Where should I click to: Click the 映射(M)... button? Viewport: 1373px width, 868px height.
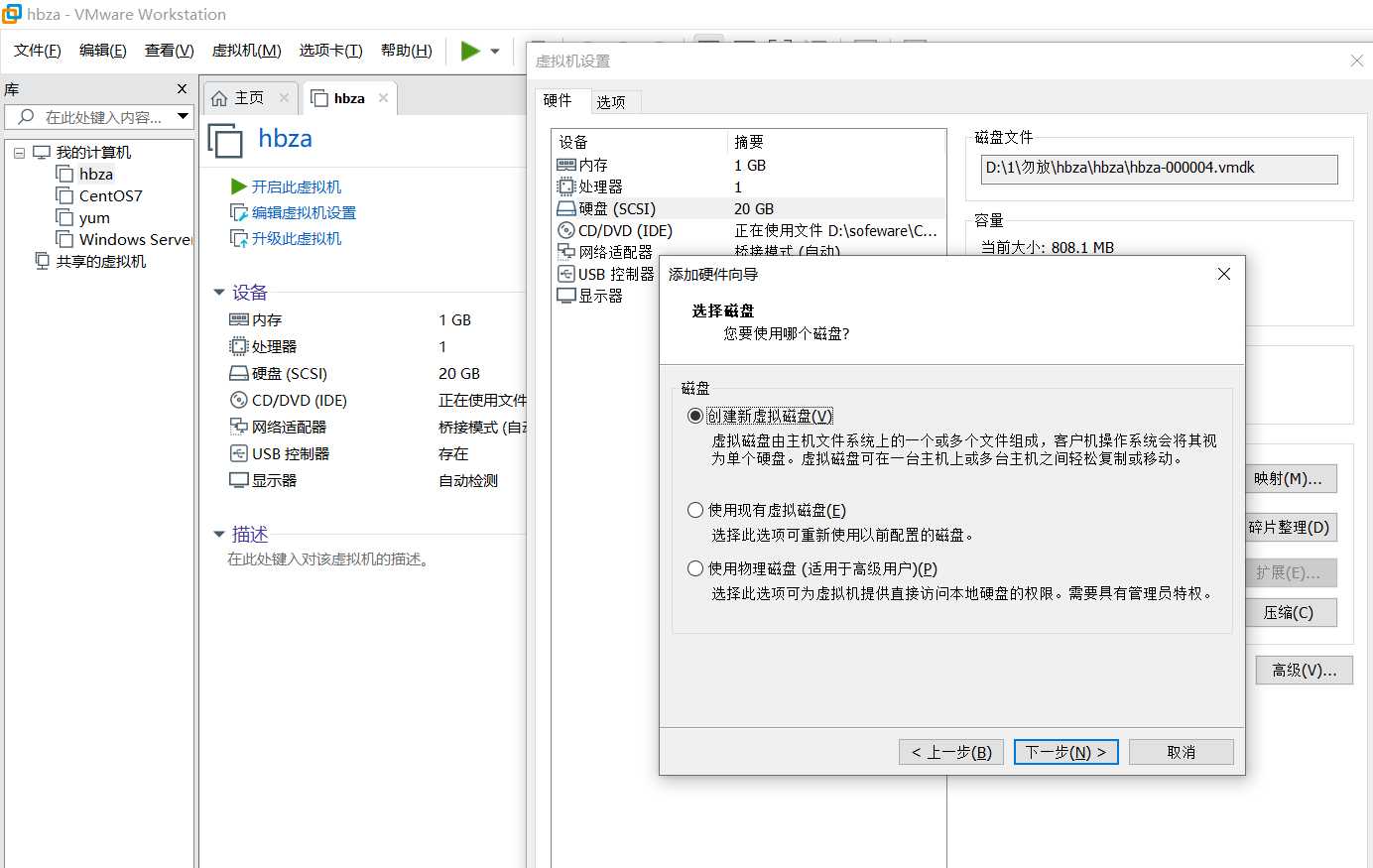[x=1291, y=479]
